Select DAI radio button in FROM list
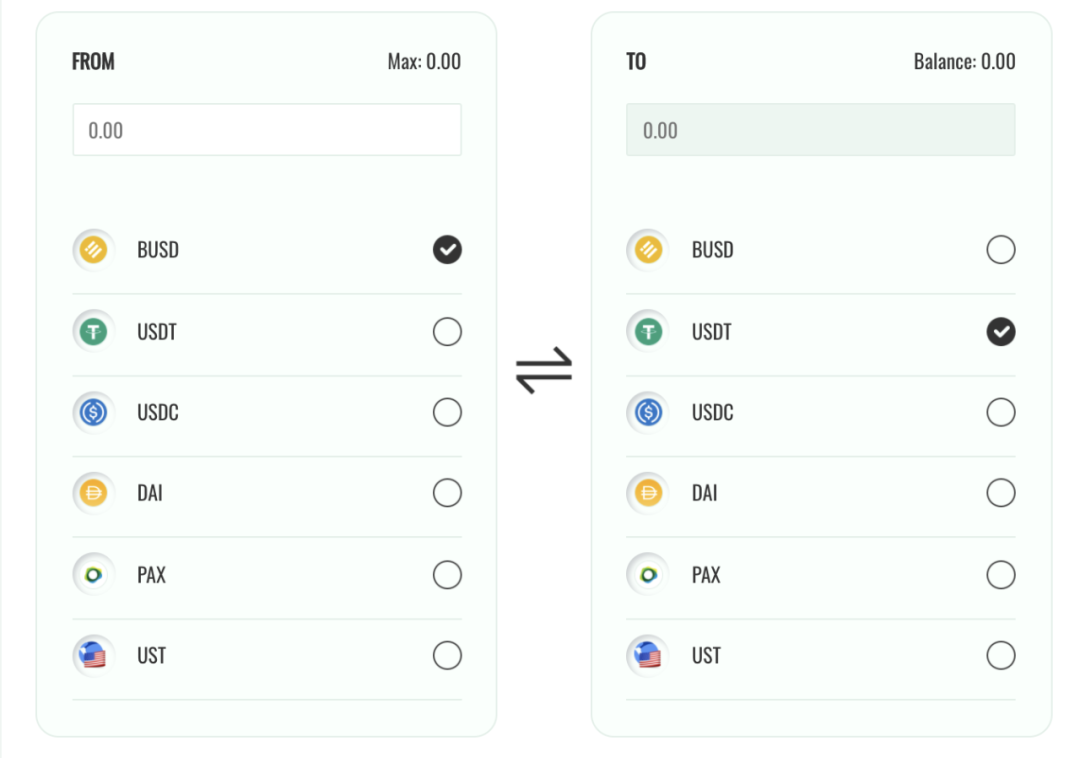Screen dimensions: 1080x758 [x=447, y=493]
